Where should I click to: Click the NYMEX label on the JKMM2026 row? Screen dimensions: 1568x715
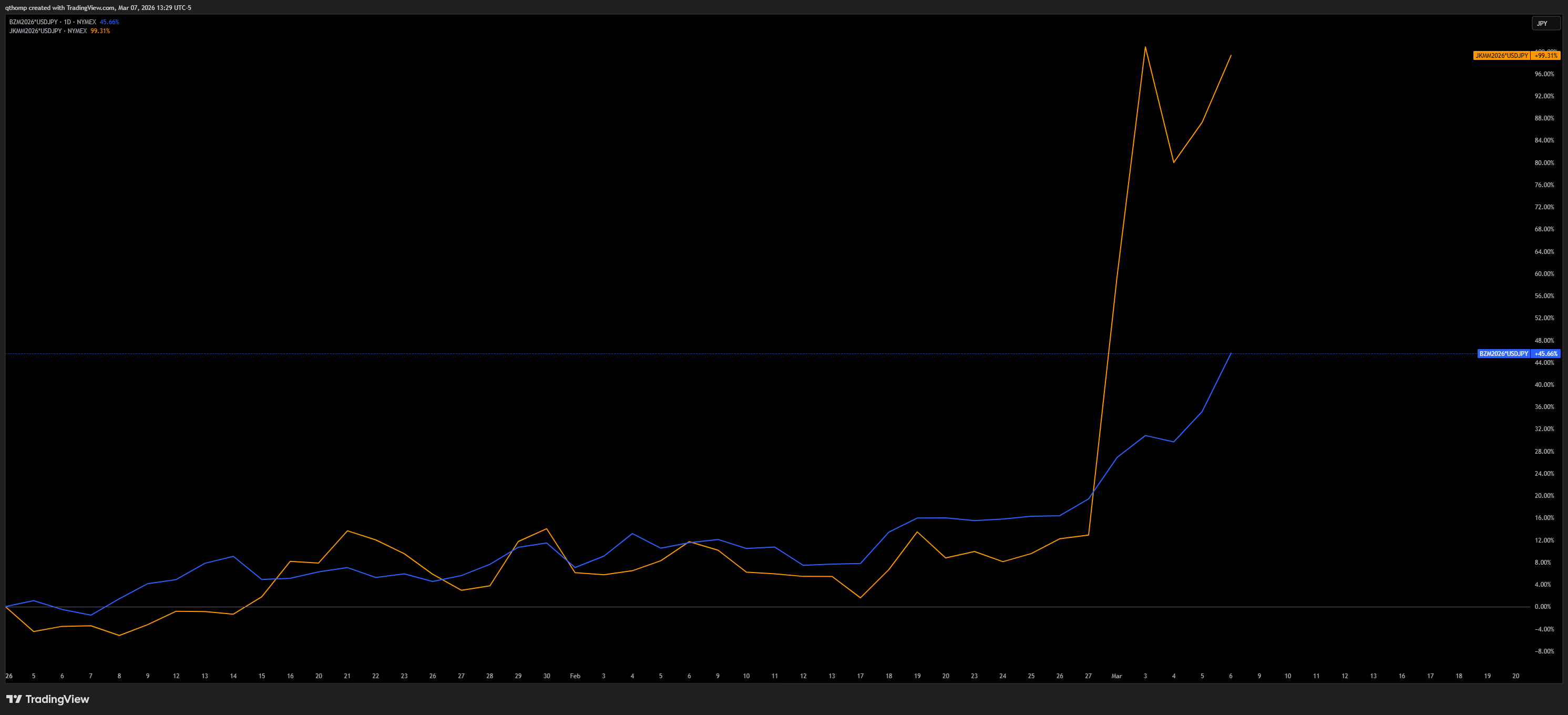77,31
